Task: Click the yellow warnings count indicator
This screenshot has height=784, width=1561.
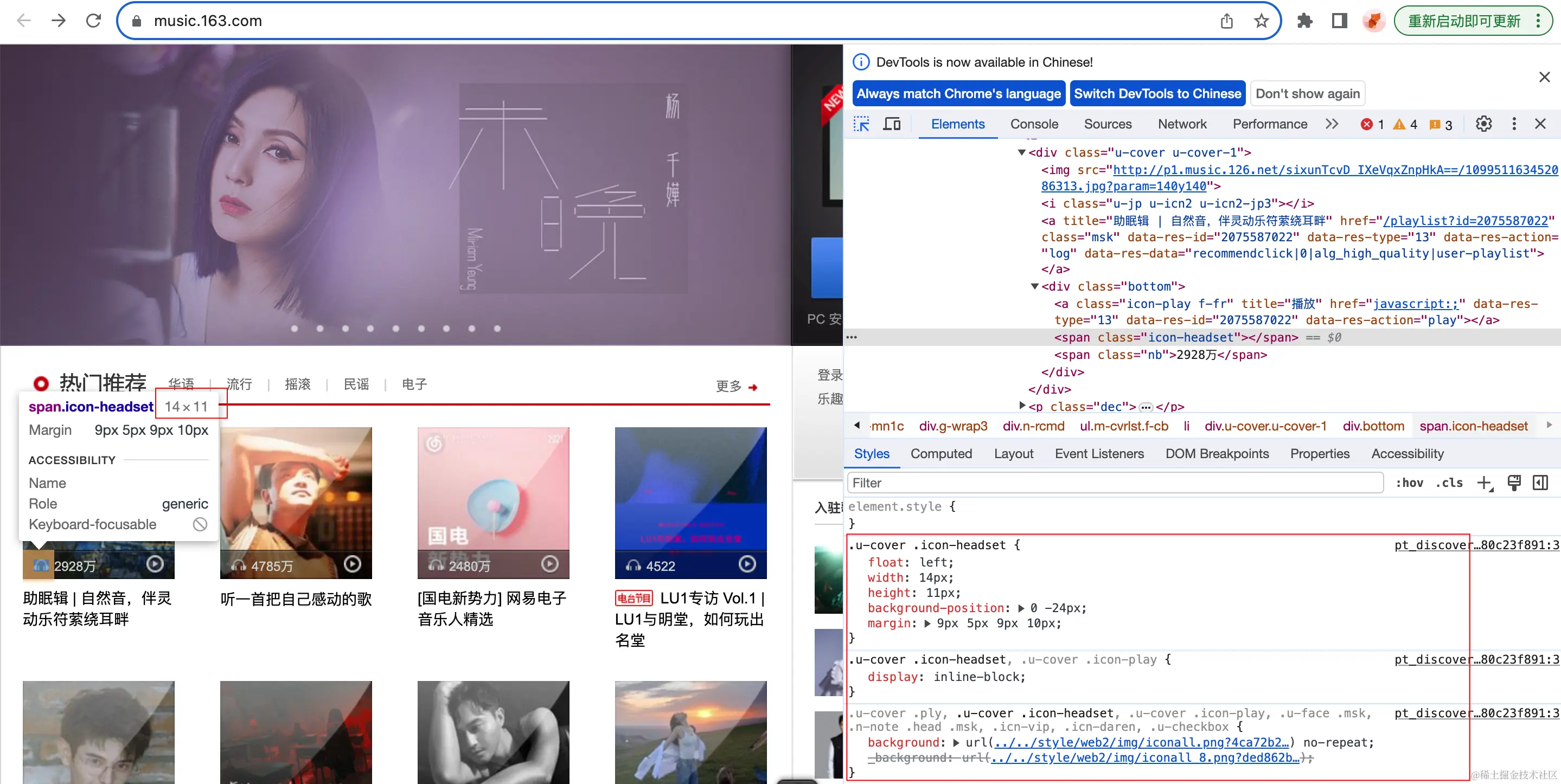Action: (x=1405, y=124)
